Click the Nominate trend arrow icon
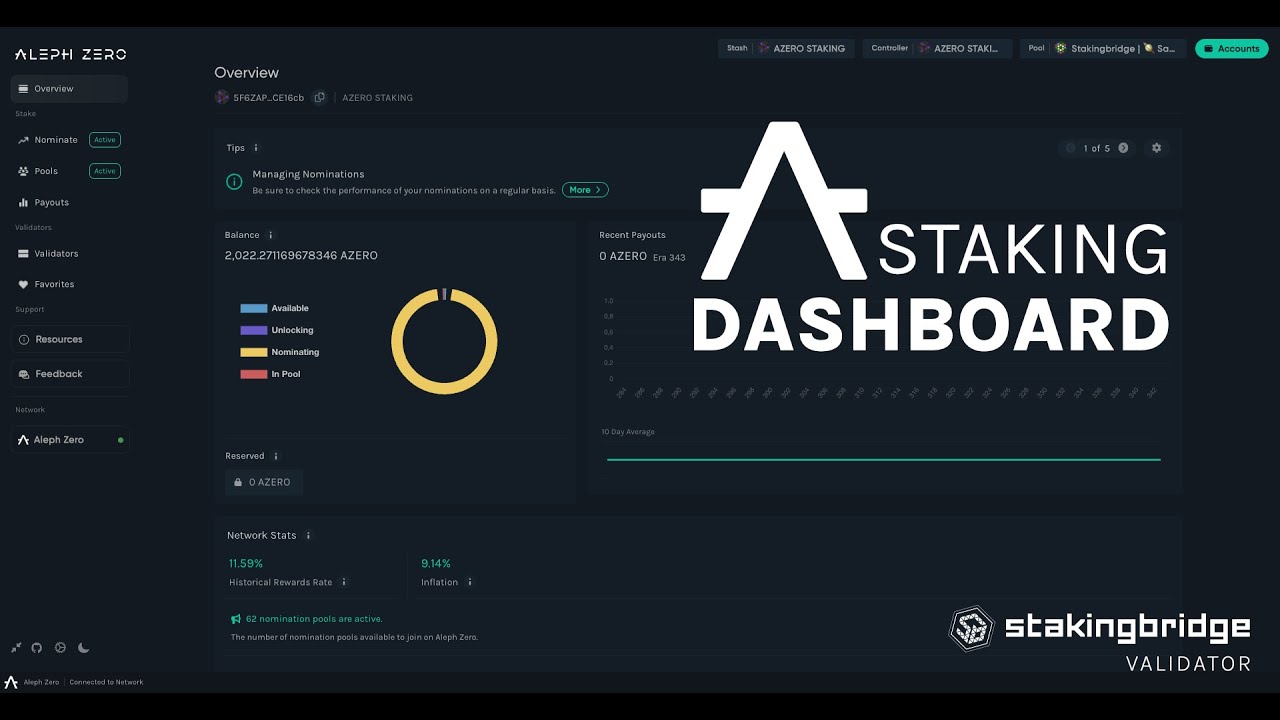Viewport: 1280px width, 720px height. (x=23, y=140)
